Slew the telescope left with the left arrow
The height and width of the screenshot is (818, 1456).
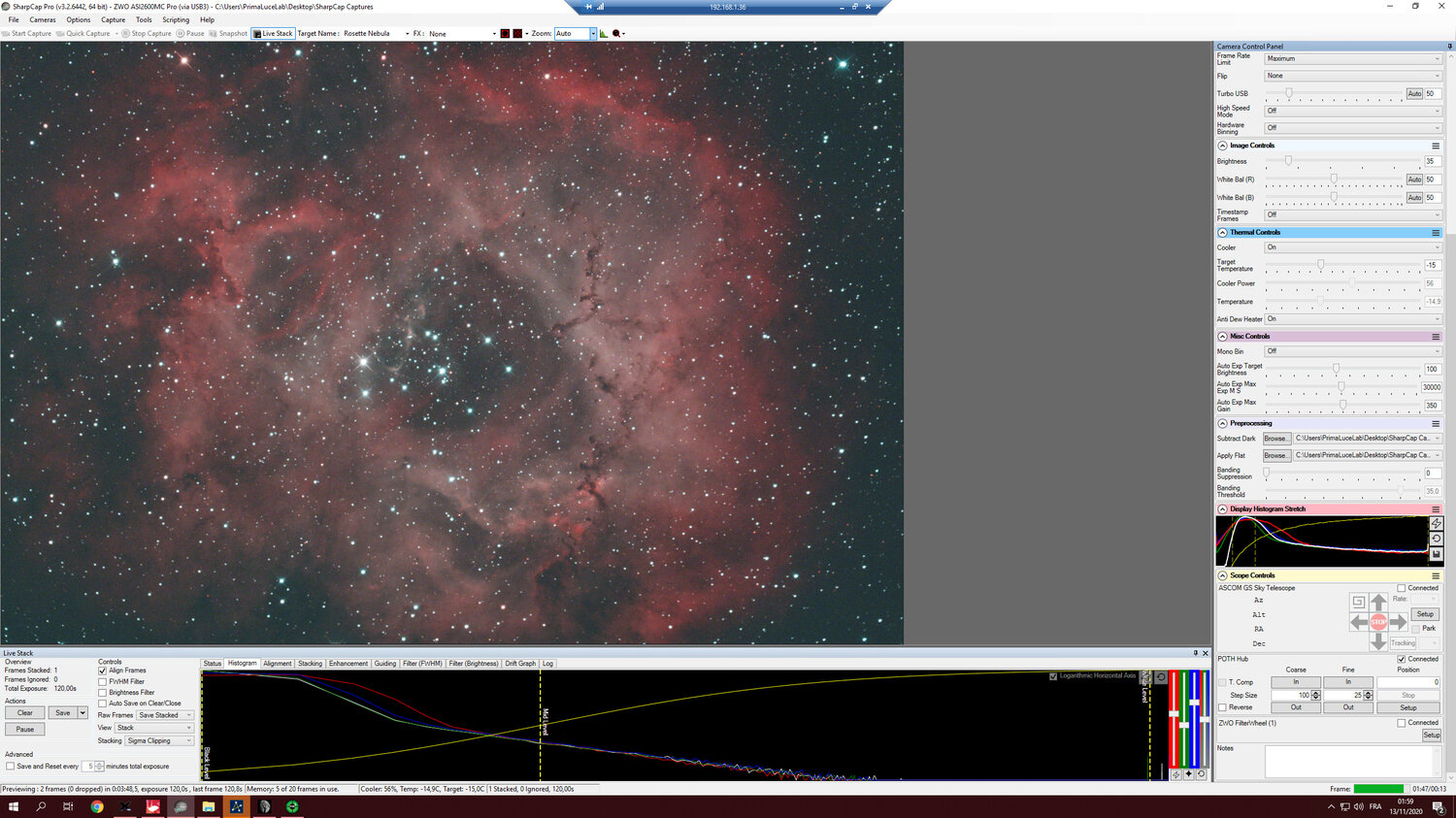tap(1359, 622)
